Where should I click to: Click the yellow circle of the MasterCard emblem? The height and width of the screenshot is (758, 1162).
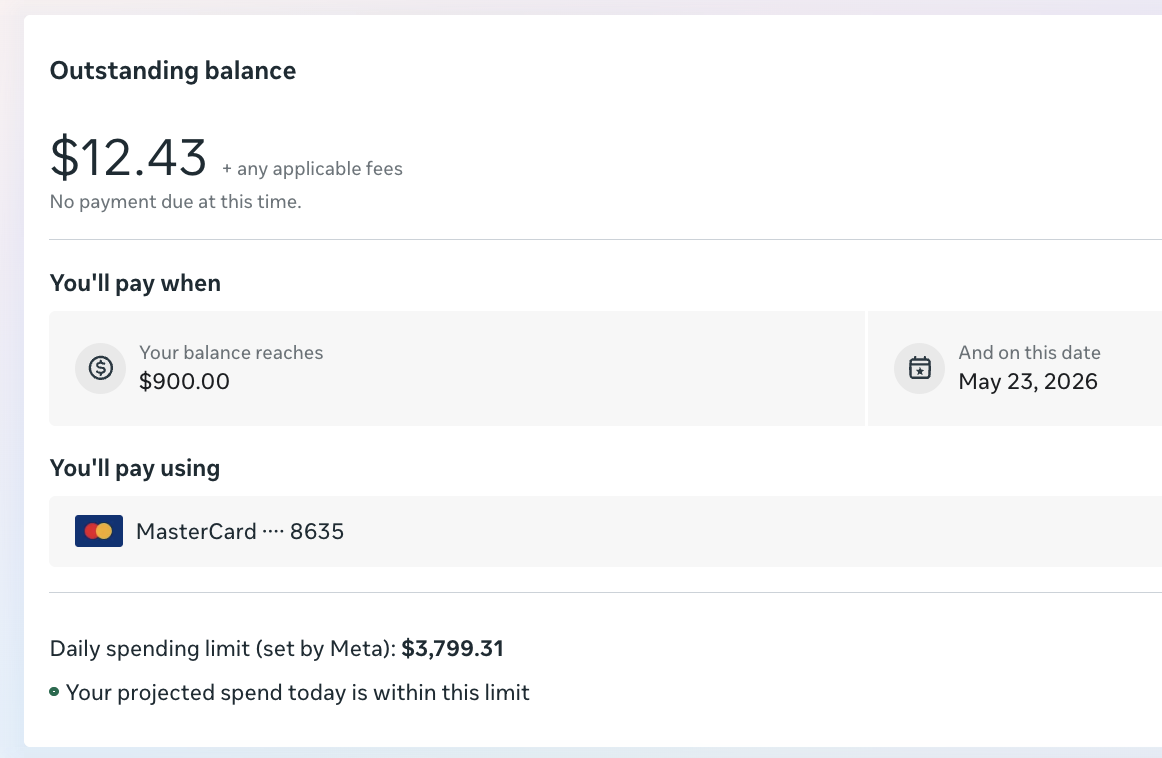(105, 531)
